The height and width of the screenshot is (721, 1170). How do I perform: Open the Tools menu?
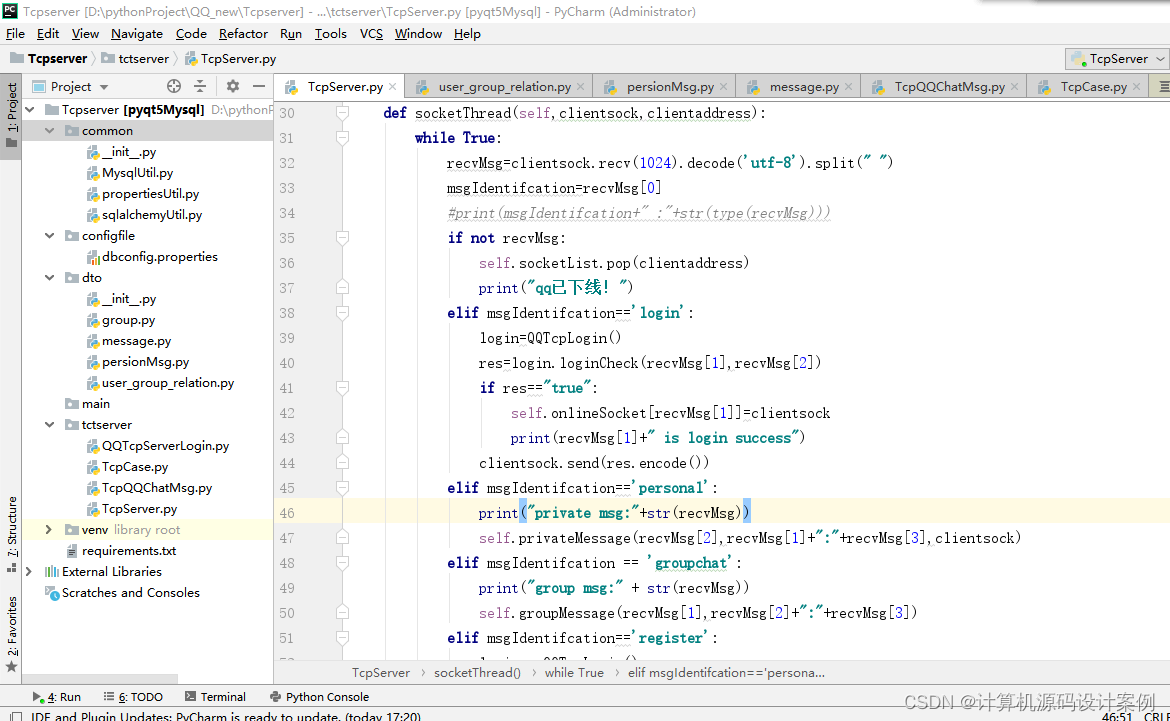[x=331, y=34]
